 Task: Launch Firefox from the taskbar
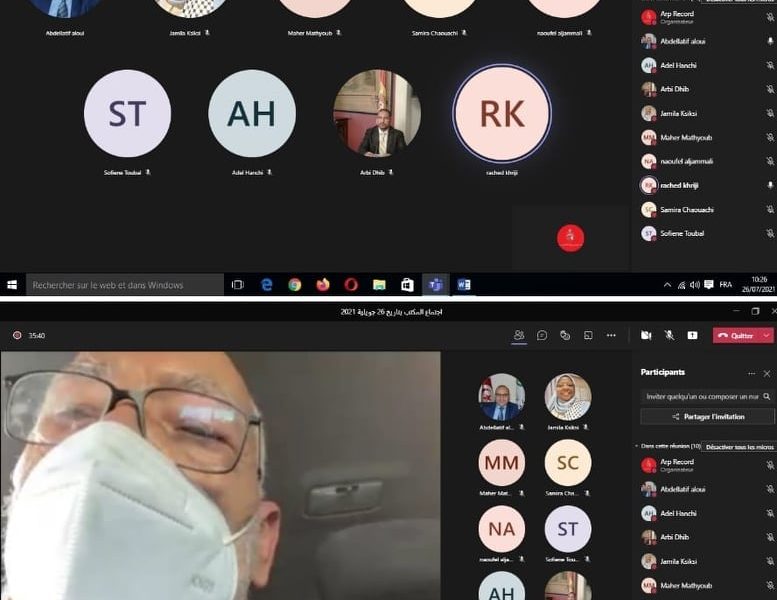point(323,285)
